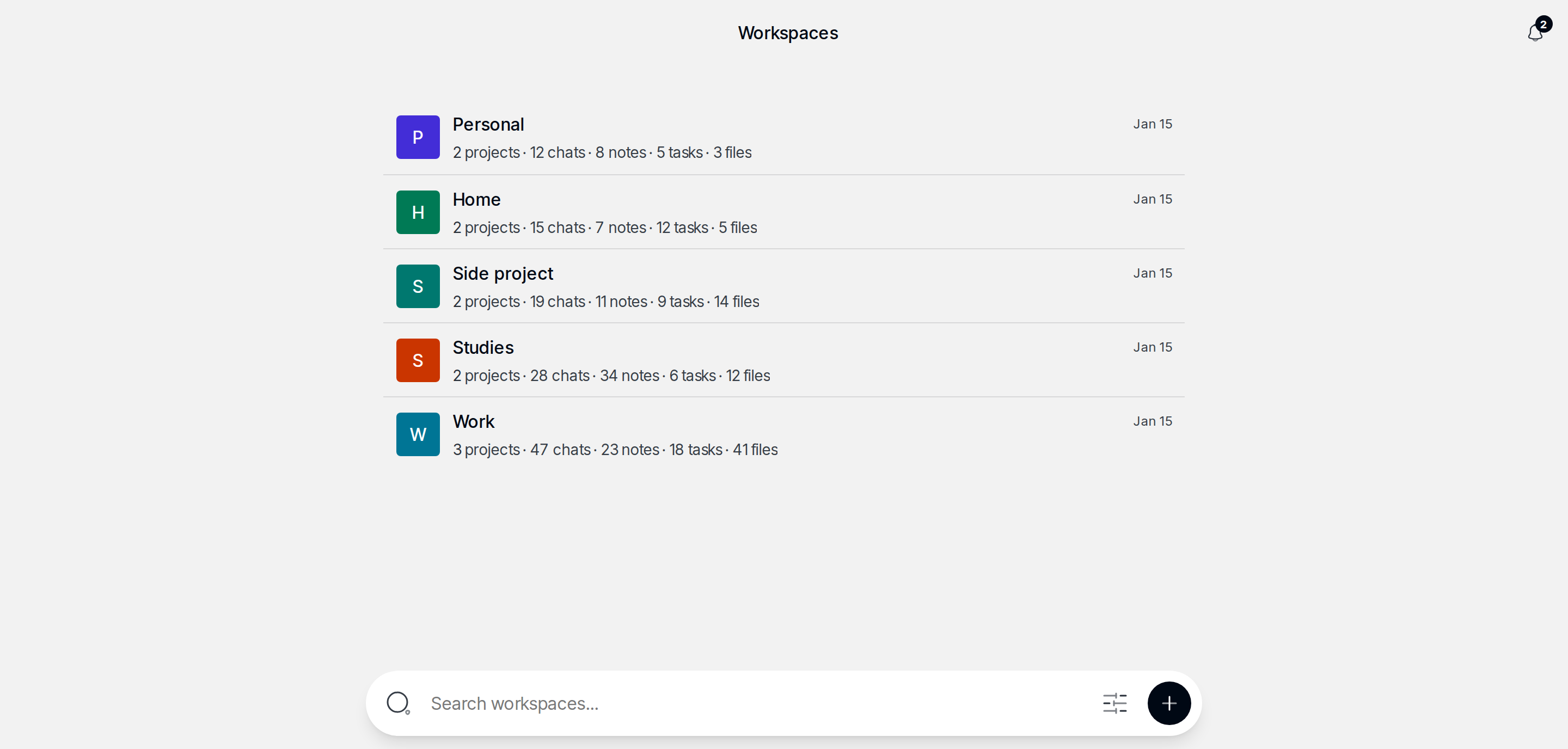Click the Jan 15 date on Work row
Image resolution: width=1568 pixels, height=749 pixels.
coord(1152,421)
